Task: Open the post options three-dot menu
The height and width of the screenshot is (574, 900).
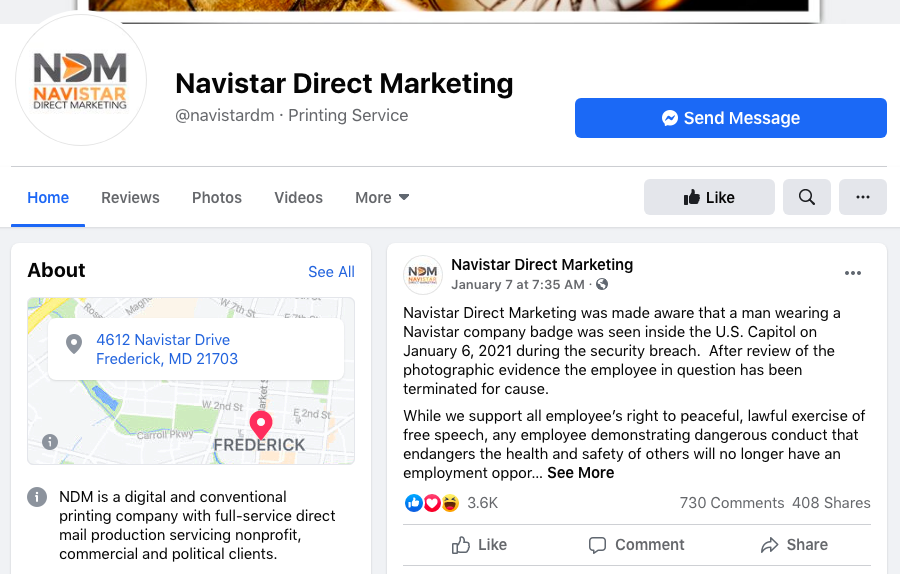Action: 853,273
